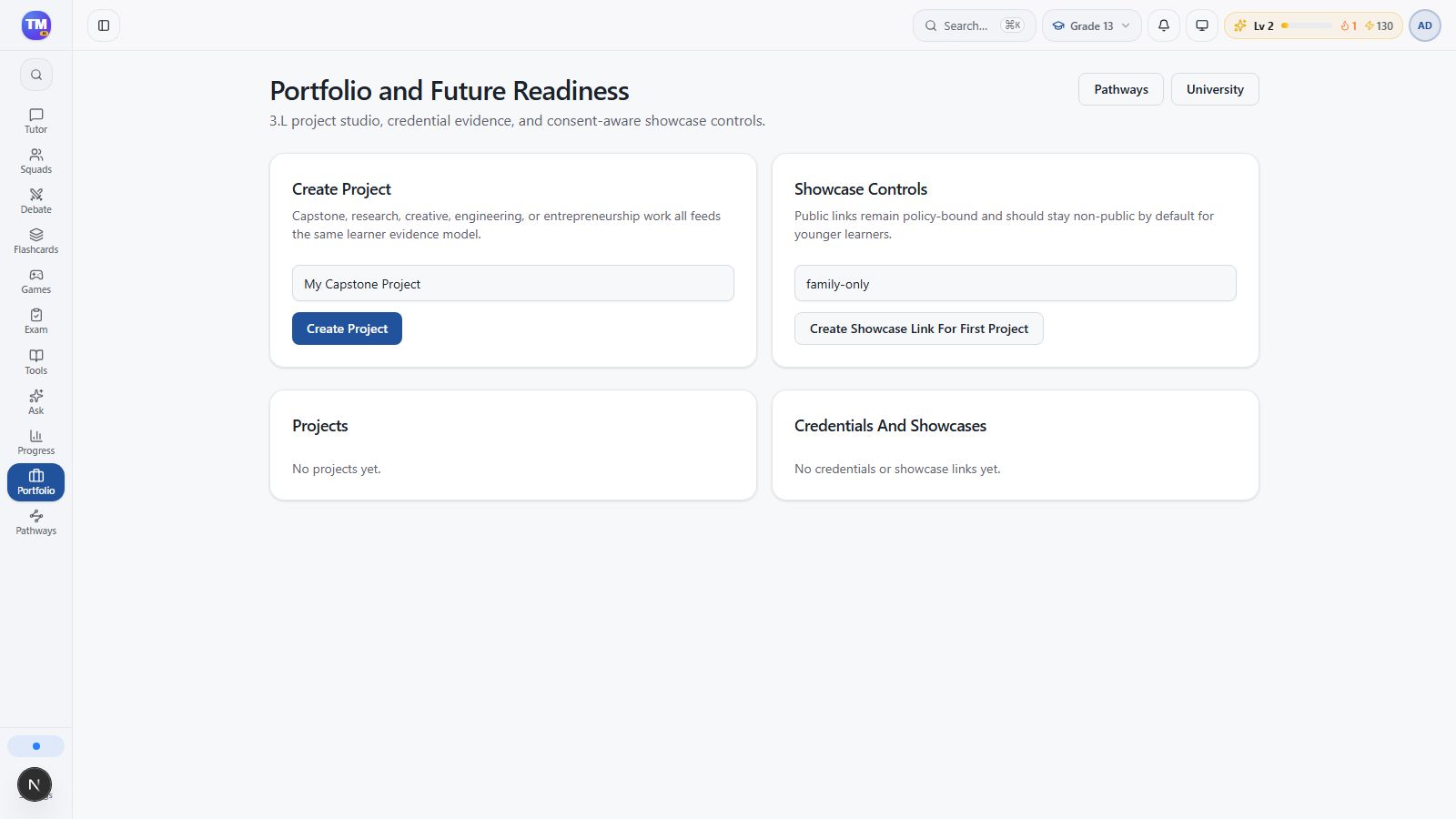Open Ask in the sidebar

tap(36, 402)
